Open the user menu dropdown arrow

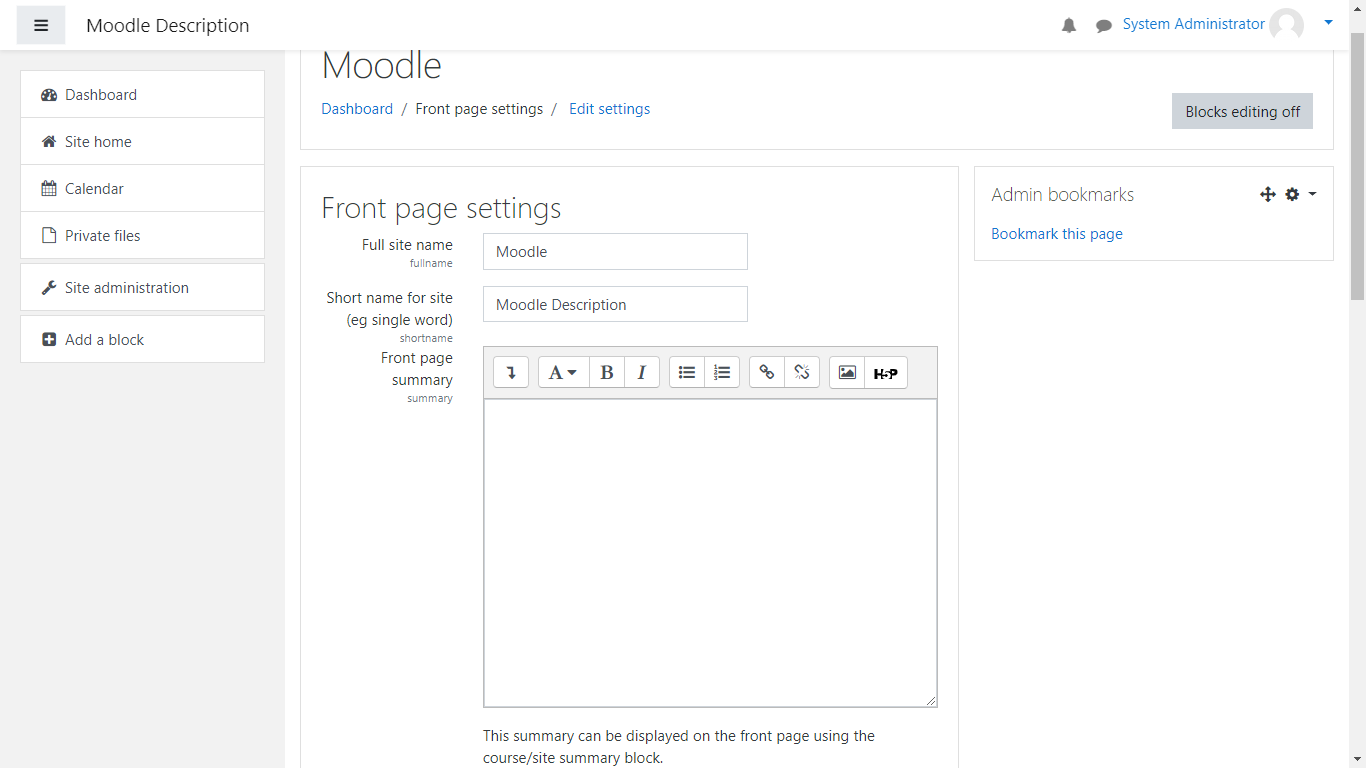click(x=1328, y=23)
